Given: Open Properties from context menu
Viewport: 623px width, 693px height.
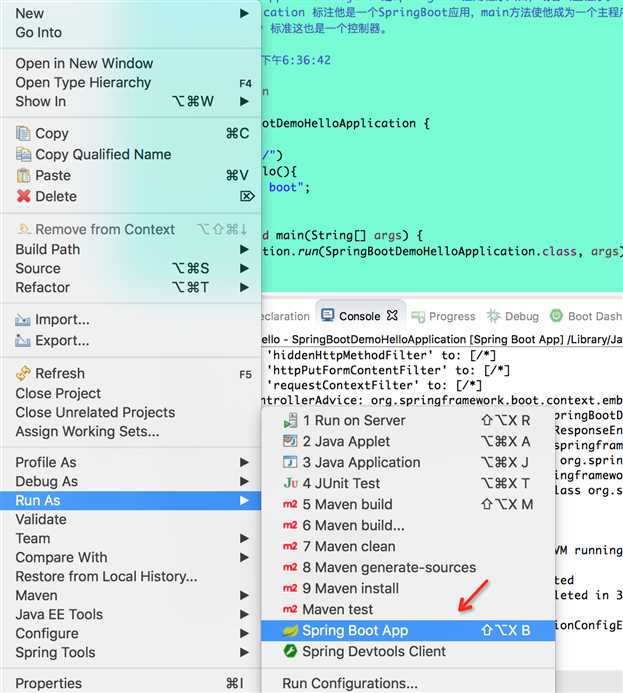Looking at the screenshot, I should click(x=131, y=683).
